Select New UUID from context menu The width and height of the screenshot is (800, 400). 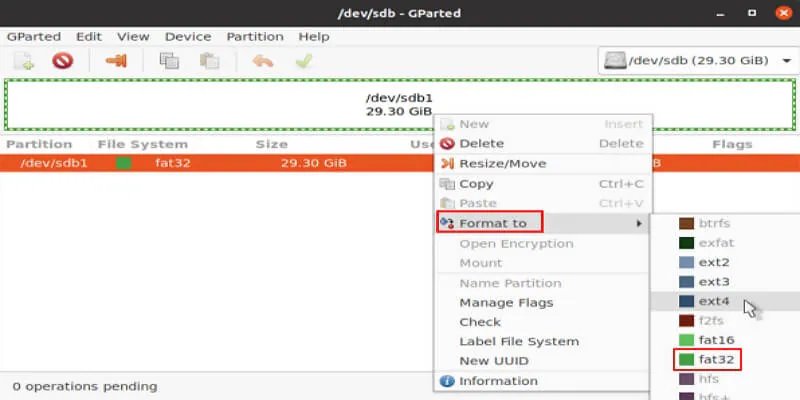pos(543,361)
